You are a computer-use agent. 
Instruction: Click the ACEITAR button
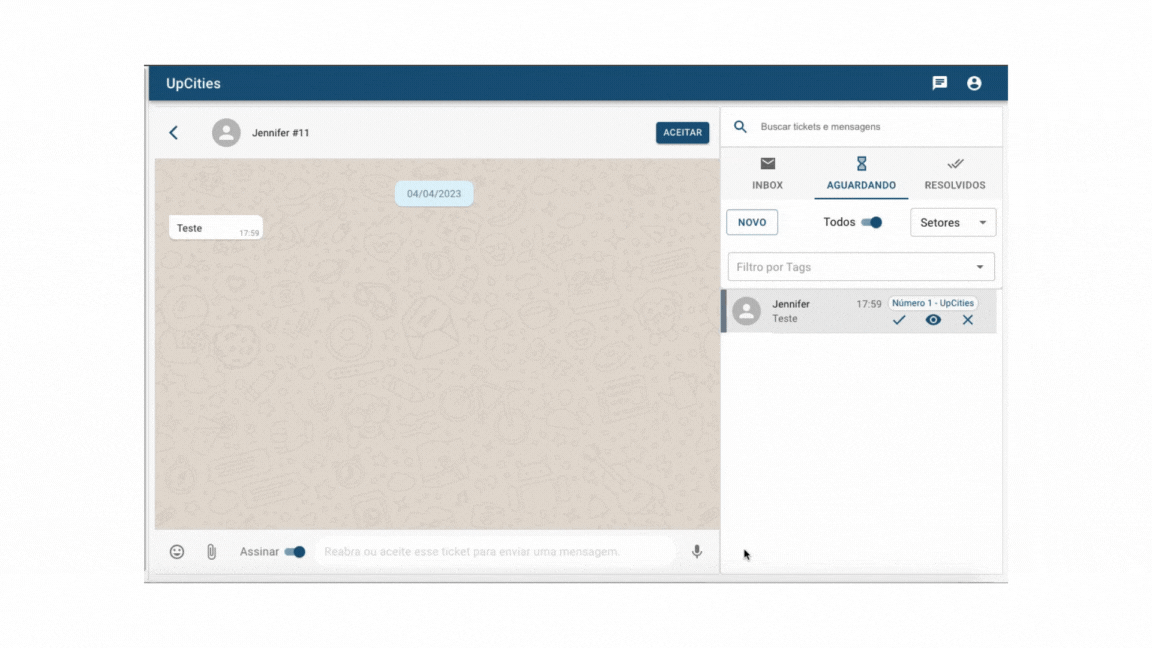(683, 133)
